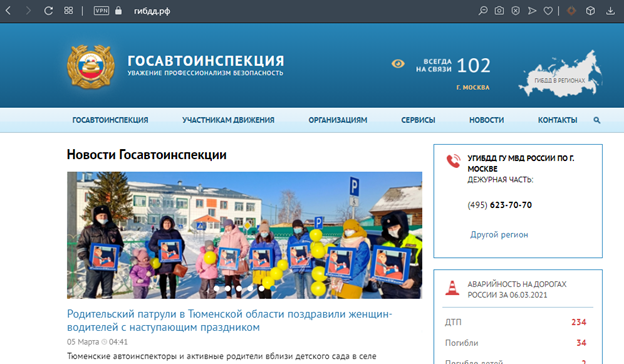This screenshot has height=364, width=624.
Task: Click the Новости Госавтоинспекции heading
Action: pyautogui.click(x=146, y=154)
